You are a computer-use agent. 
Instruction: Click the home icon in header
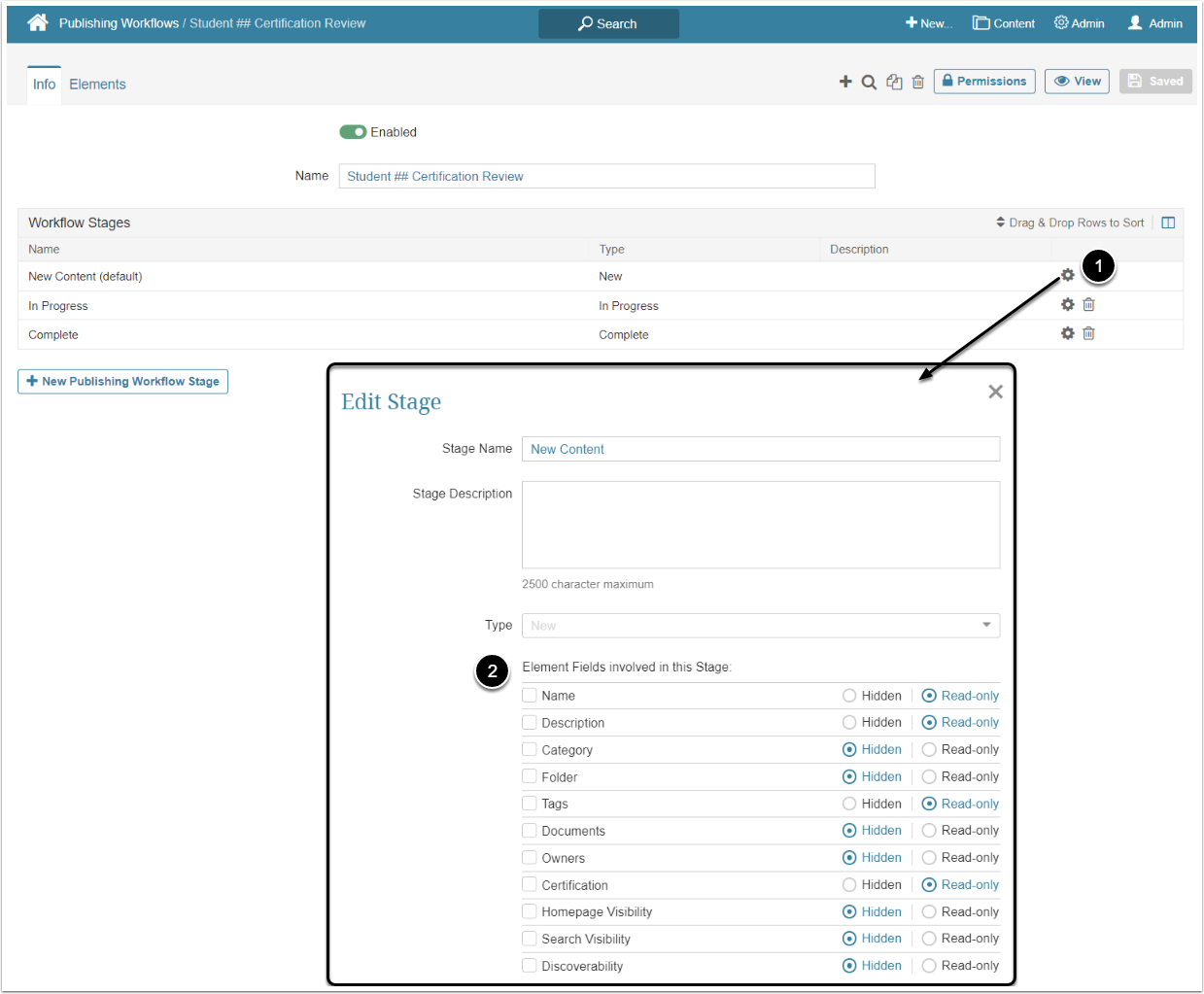point(38,22)
